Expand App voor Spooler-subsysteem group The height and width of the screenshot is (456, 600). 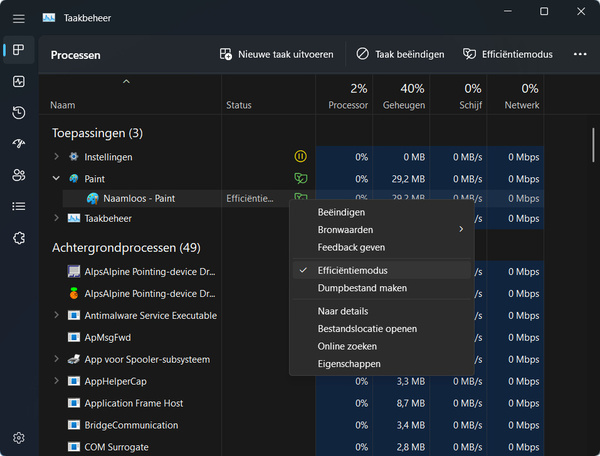coord(56,359)
